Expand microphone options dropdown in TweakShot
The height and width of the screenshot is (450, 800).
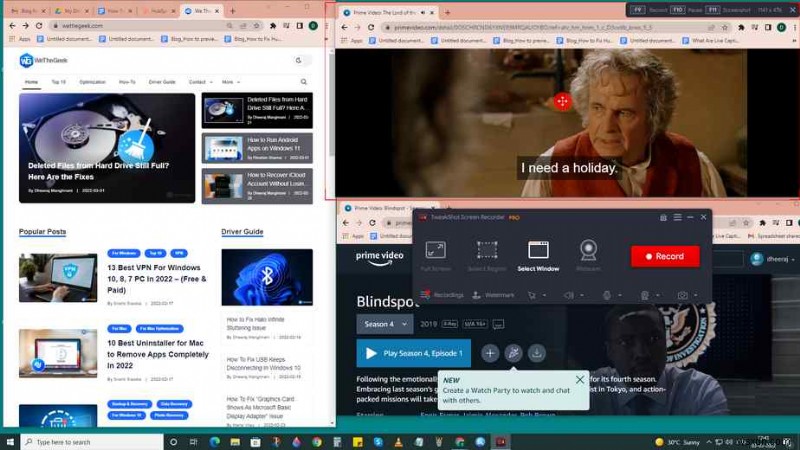click(619, 295)
